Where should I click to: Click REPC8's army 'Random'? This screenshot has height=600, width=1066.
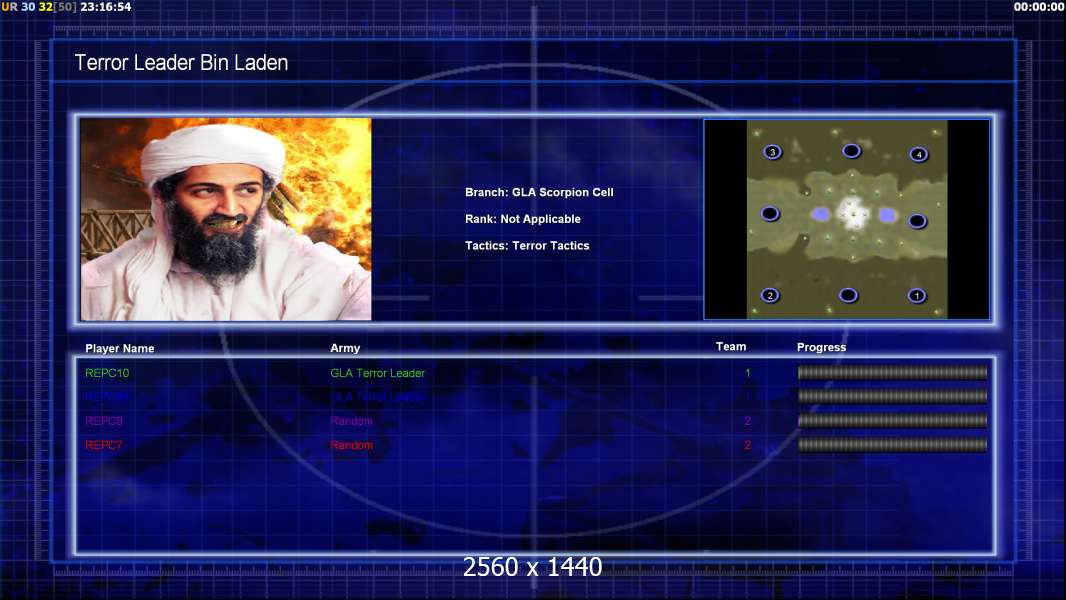click(x=351, y=421)
